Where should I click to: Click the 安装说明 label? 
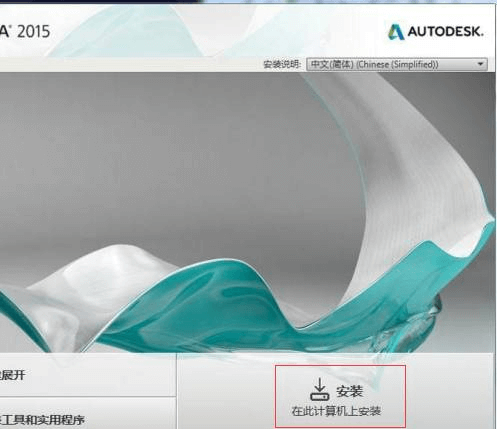click(x=282, y=64)
